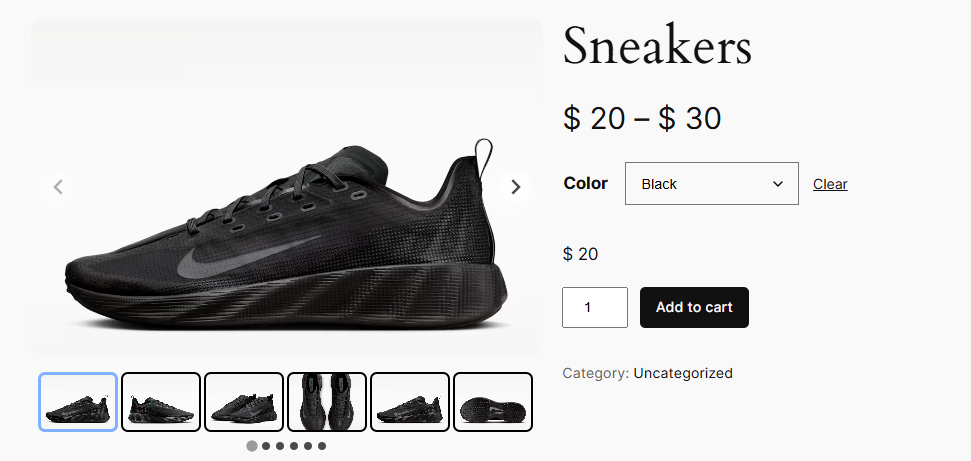
Task: Select the second sneaker thumbnail
Action: click(x=161, y=402)
